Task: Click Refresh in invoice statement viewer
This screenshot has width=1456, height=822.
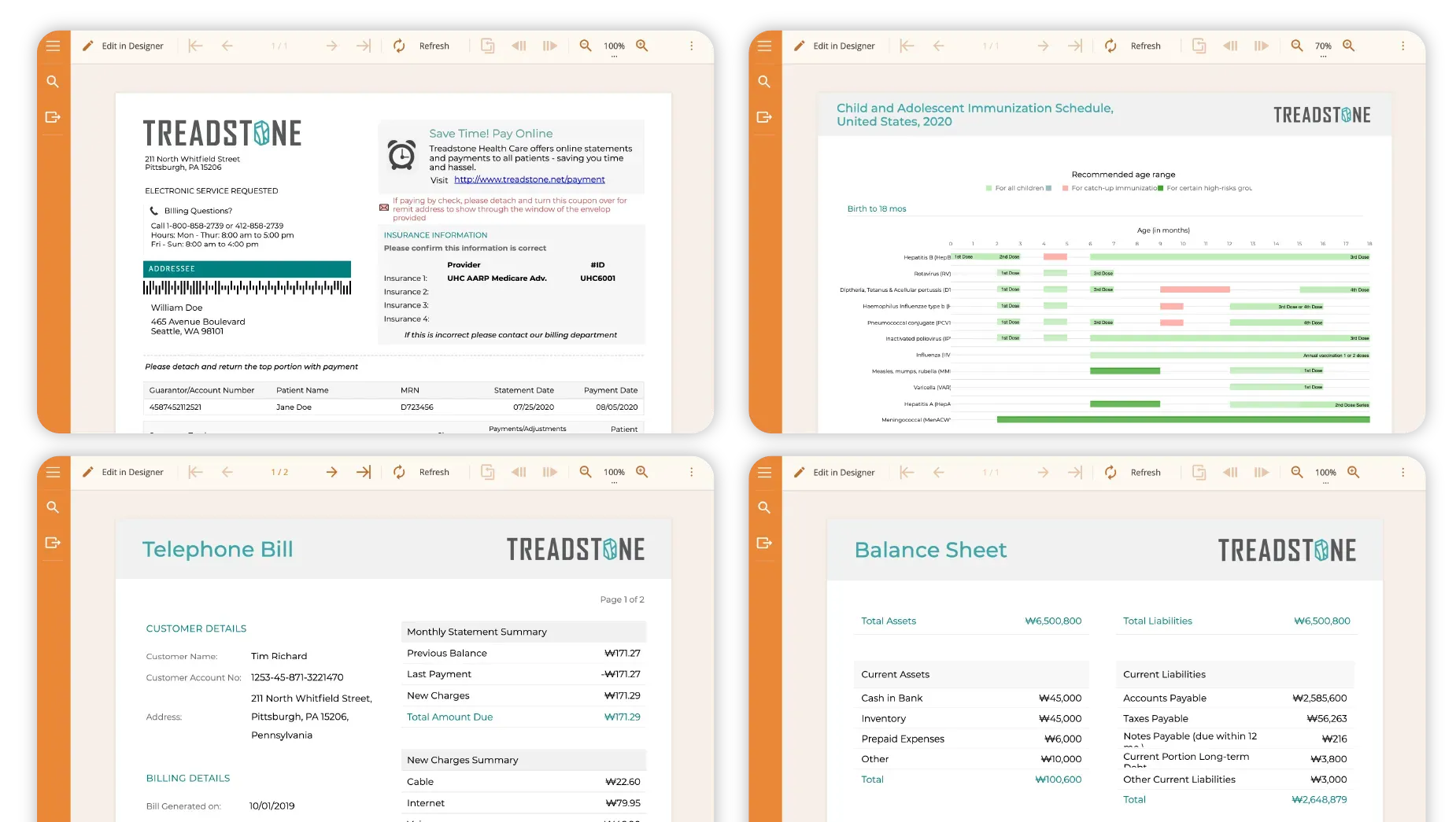Action: 422,46
